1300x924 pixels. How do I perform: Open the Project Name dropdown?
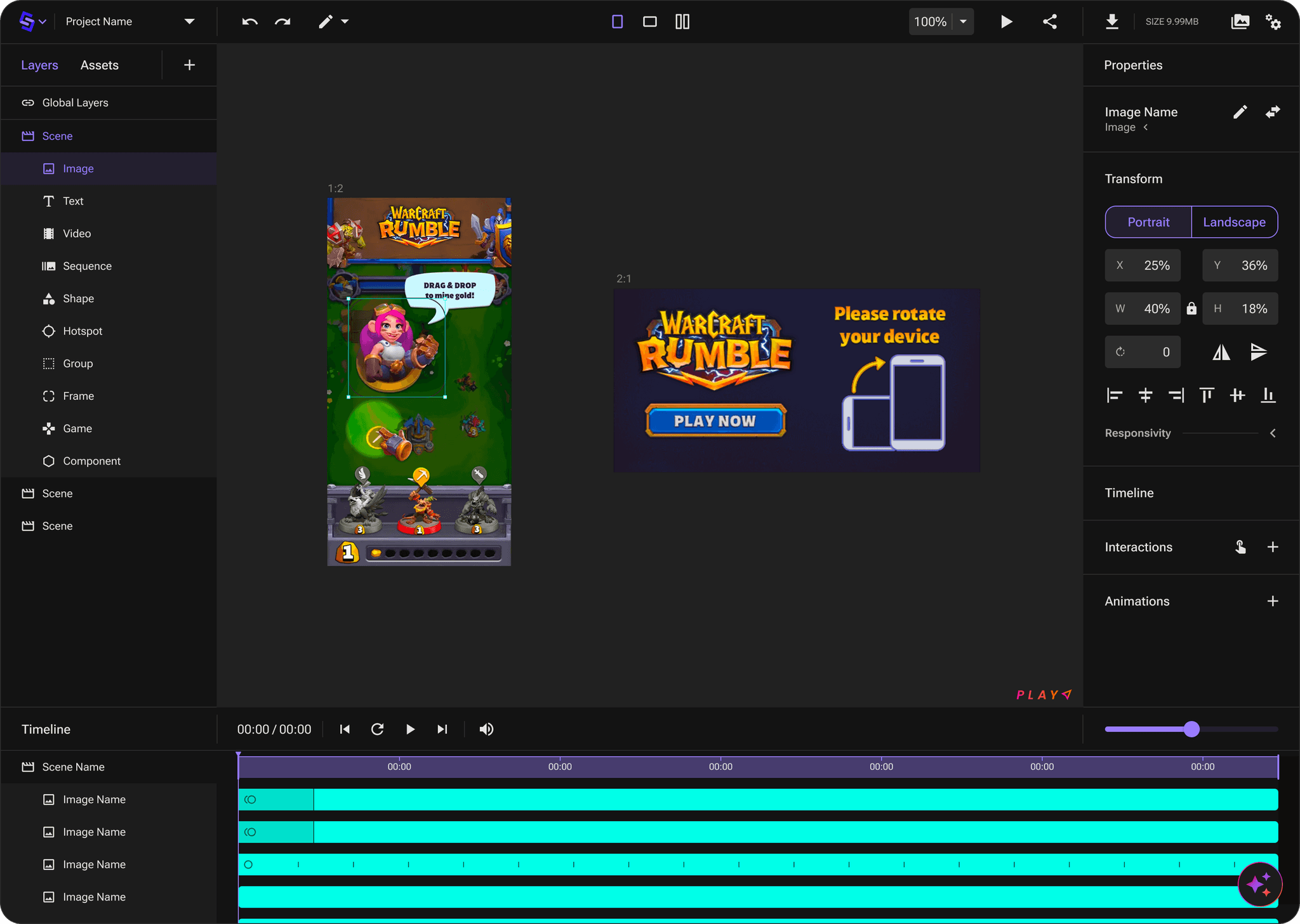point(189,22)
